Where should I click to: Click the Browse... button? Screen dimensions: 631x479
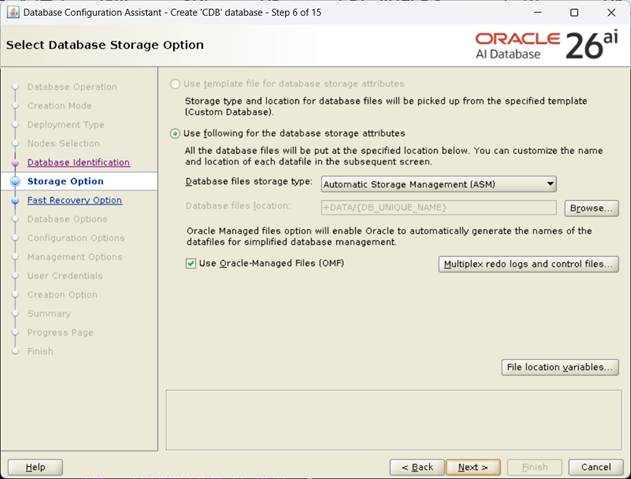click(591, 208)
